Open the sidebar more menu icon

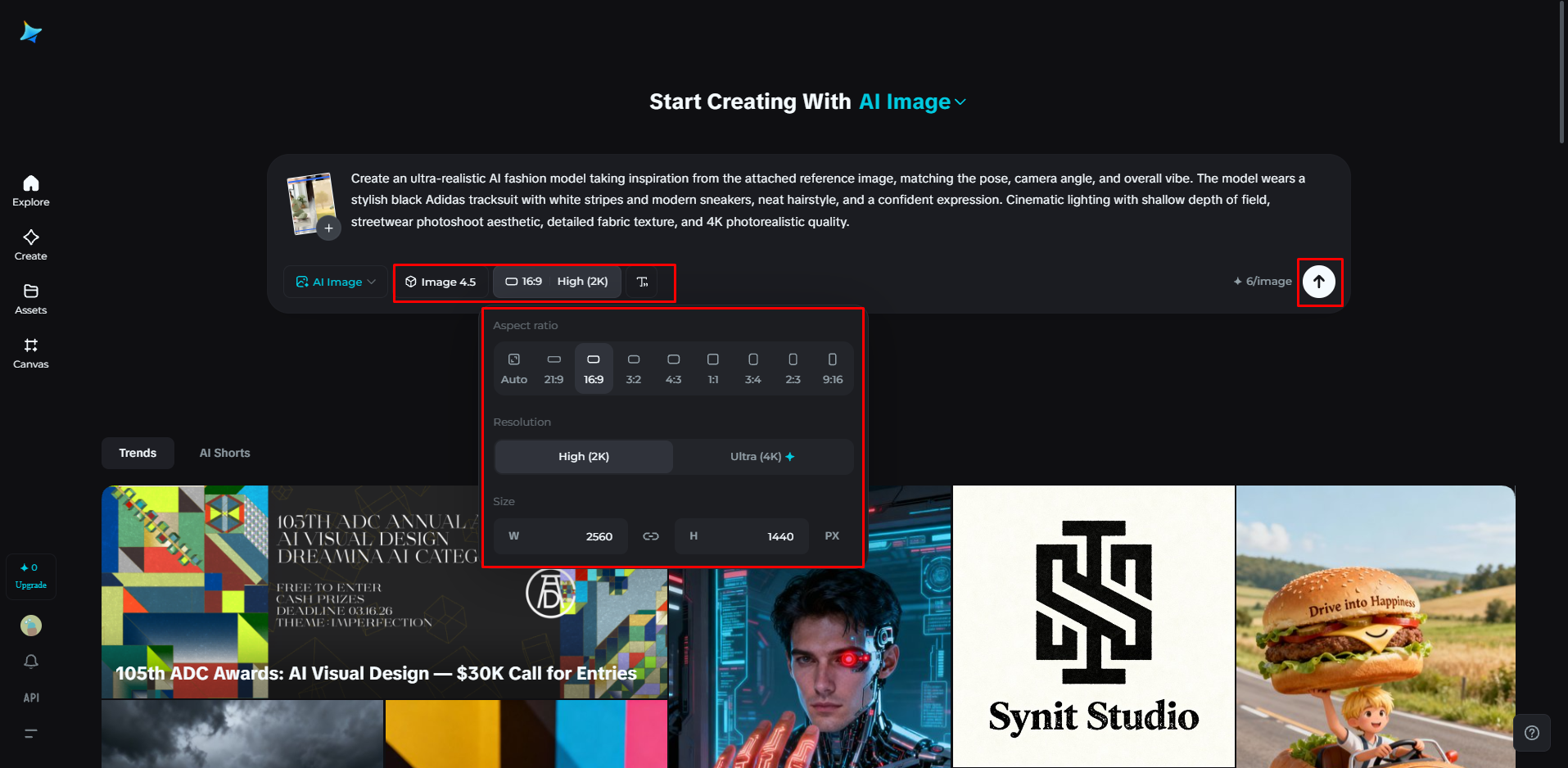[31, 734]
